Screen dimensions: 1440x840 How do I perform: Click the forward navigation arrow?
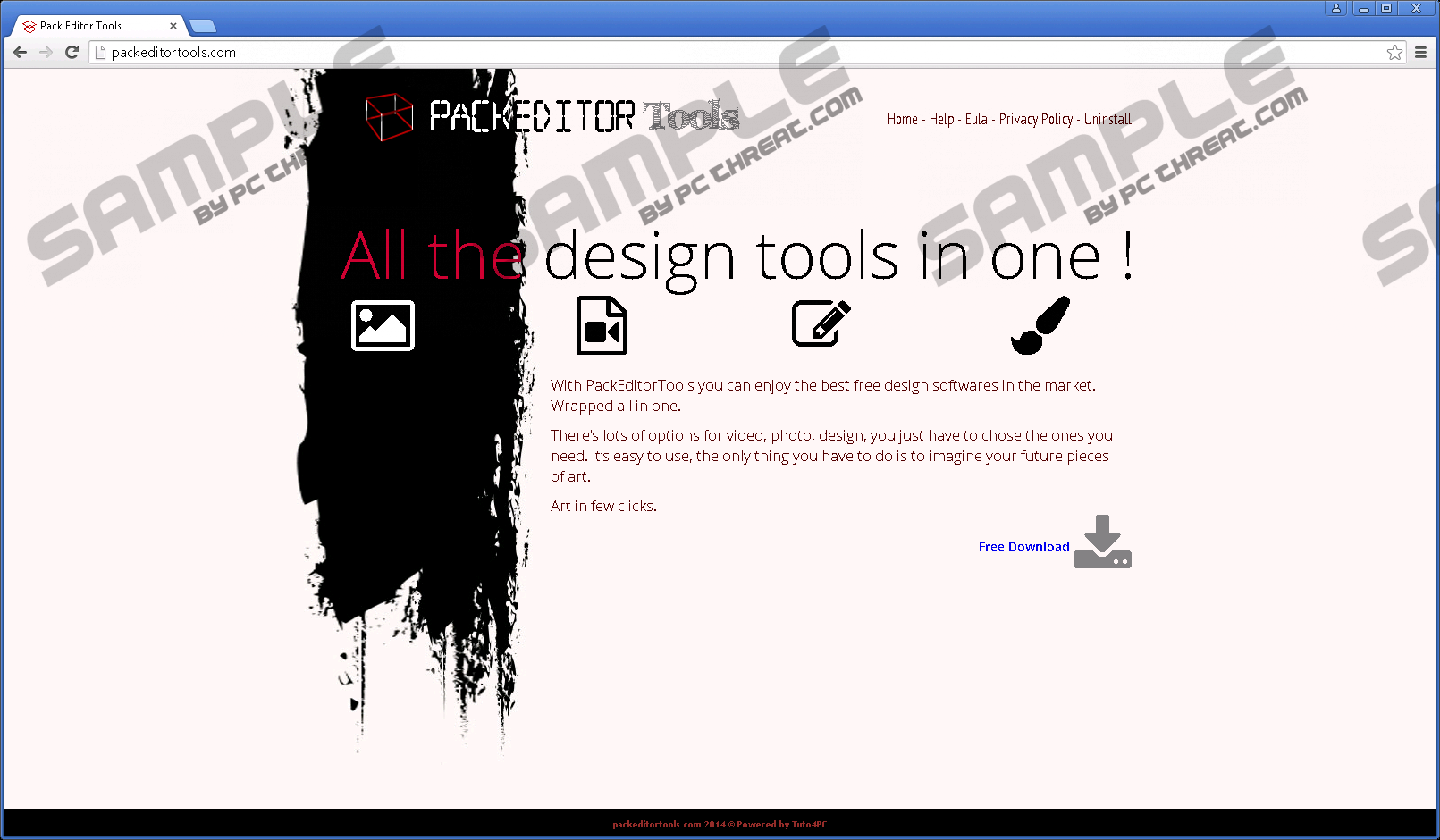[46, 53]
